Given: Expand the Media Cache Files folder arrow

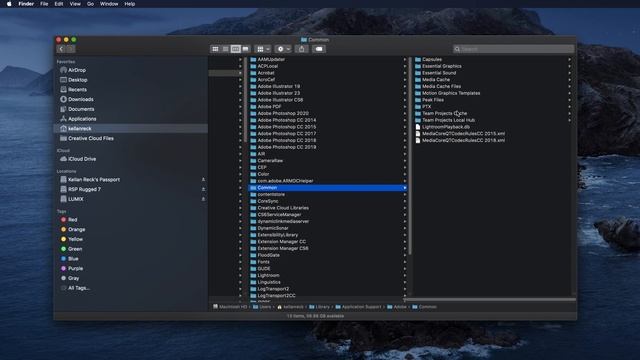Looking at the screenshot, I should (569, 87).
